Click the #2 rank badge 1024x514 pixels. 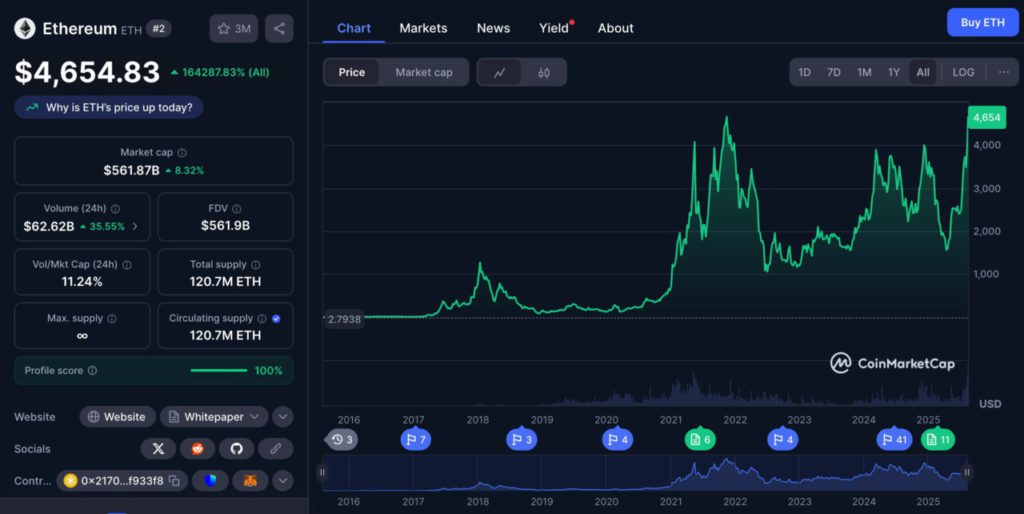[x=159, y=29]
